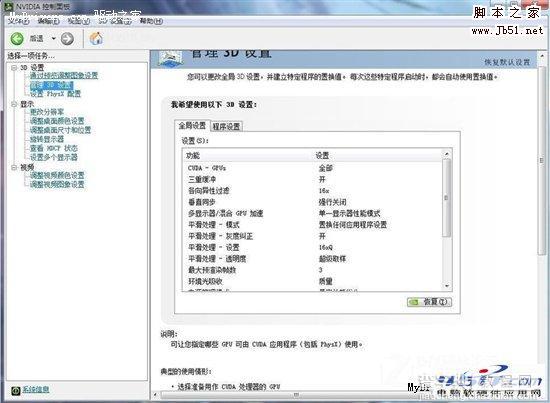
Task: Collapse the 显示 tree node
Action: [14, 104]
